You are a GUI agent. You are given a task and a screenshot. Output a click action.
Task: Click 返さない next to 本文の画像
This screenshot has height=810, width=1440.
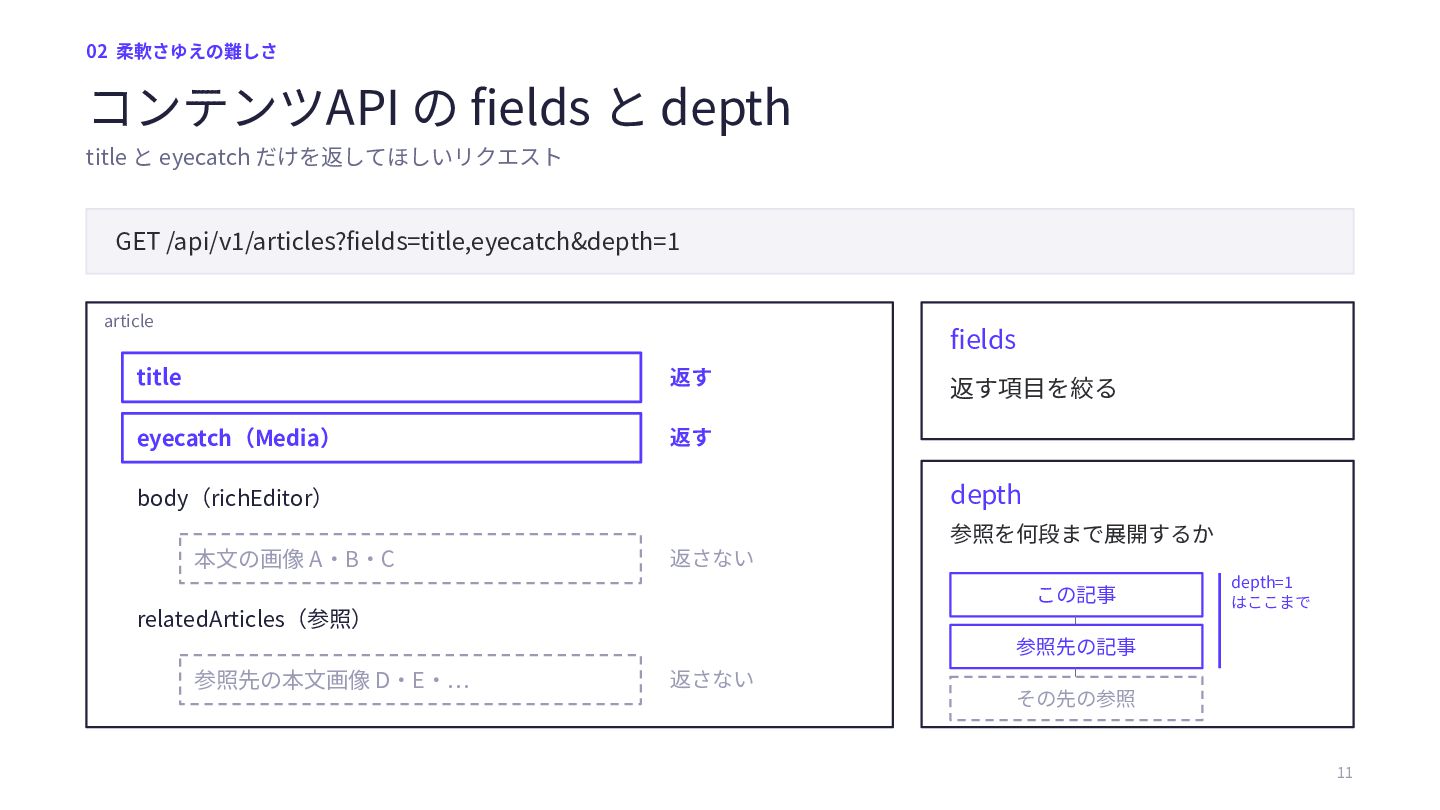coord(712,558)
